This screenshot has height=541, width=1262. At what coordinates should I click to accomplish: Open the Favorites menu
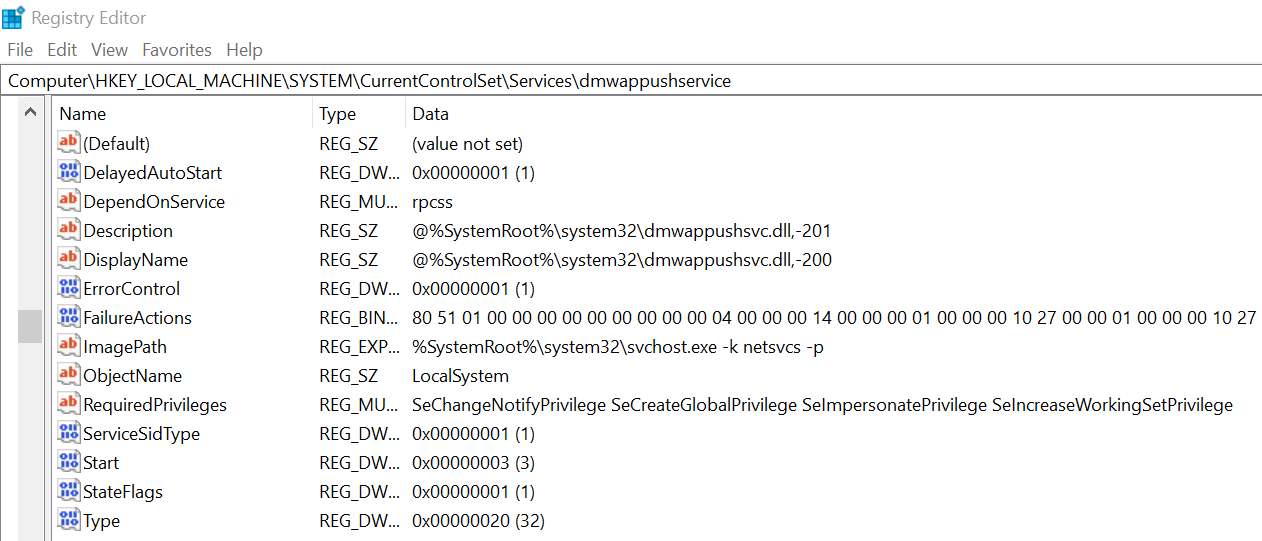[177, 50]
